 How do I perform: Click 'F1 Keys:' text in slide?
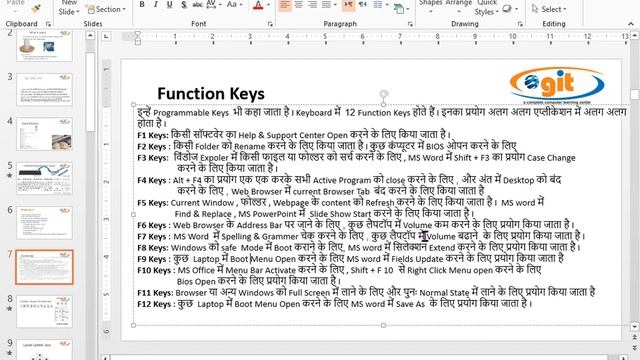153,135
